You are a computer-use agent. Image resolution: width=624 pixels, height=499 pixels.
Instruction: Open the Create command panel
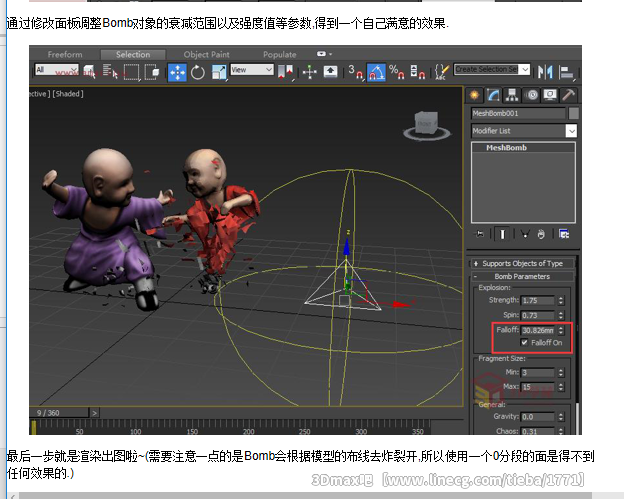[x=474, y=95]
